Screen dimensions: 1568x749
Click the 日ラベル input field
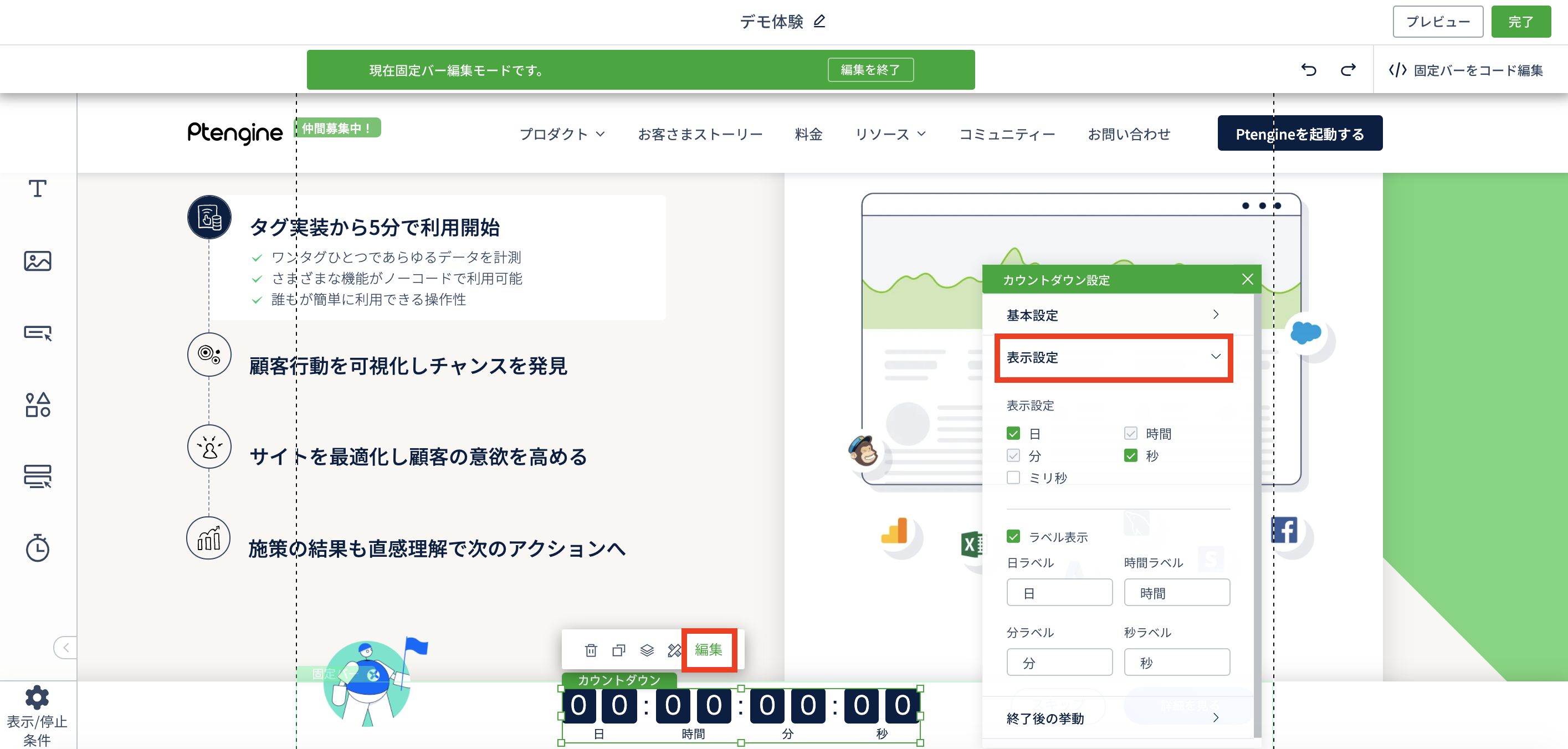(1059, 592)
